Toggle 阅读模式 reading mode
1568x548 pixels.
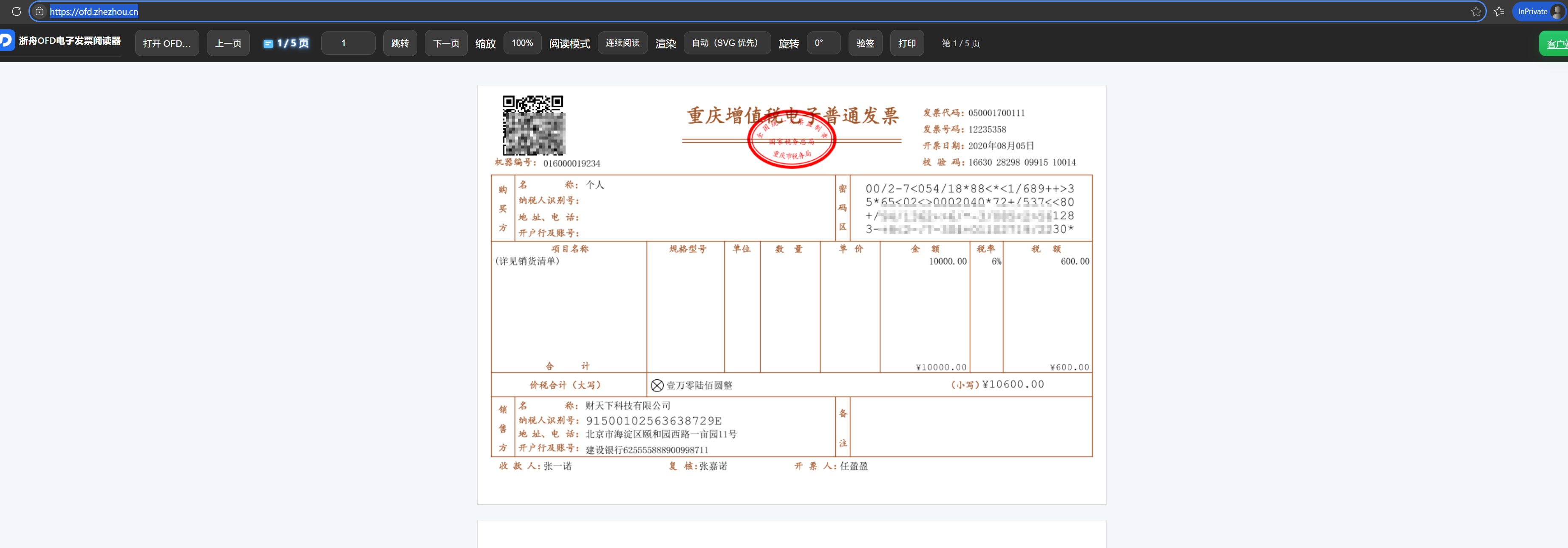coord(569,42)
